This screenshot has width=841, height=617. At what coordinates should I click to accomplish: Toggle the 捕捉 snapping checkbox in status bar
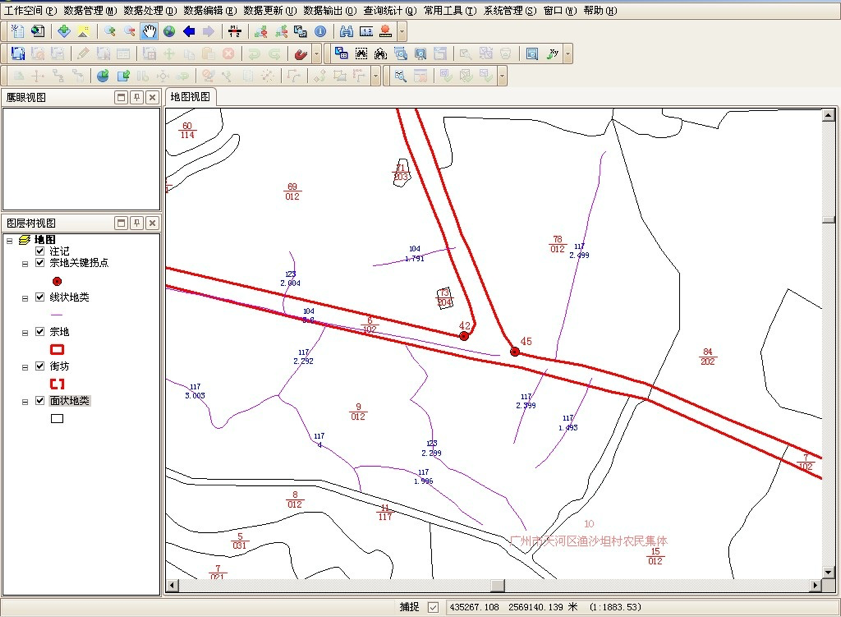[433, 607]
